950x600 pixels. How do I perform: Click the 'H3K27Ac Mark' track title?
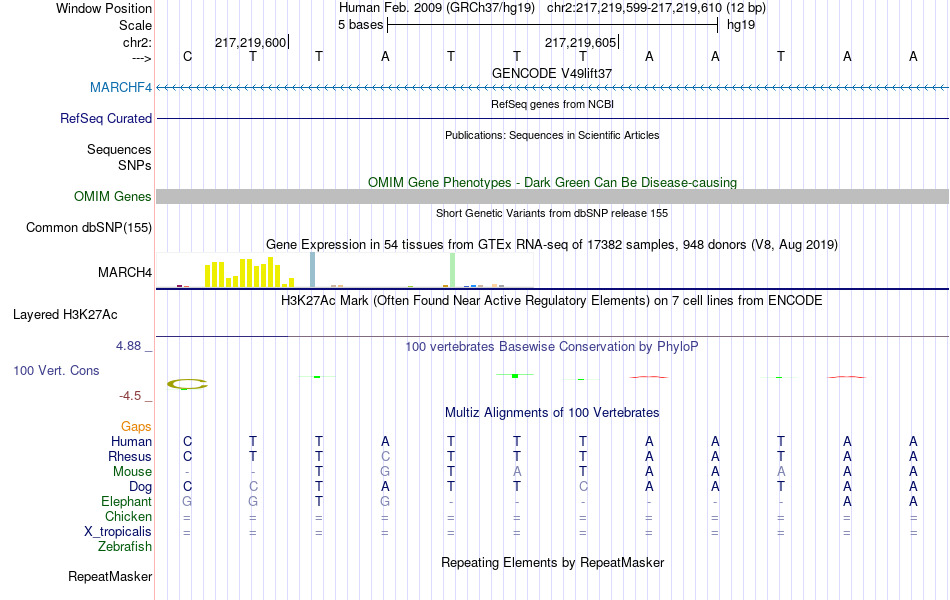(552, 301)
